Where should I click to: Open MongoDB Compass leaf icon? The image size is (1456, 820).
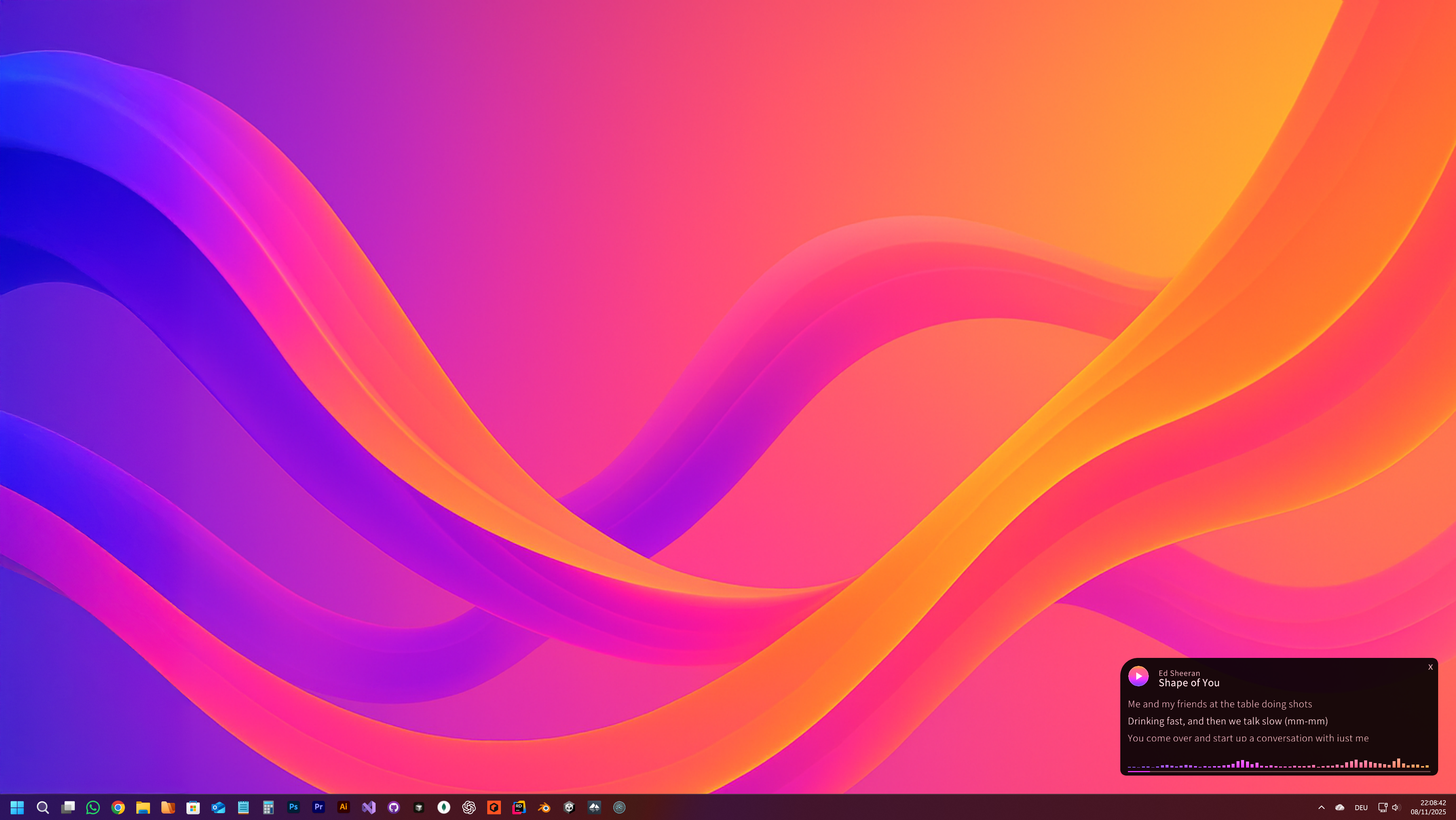444,807
